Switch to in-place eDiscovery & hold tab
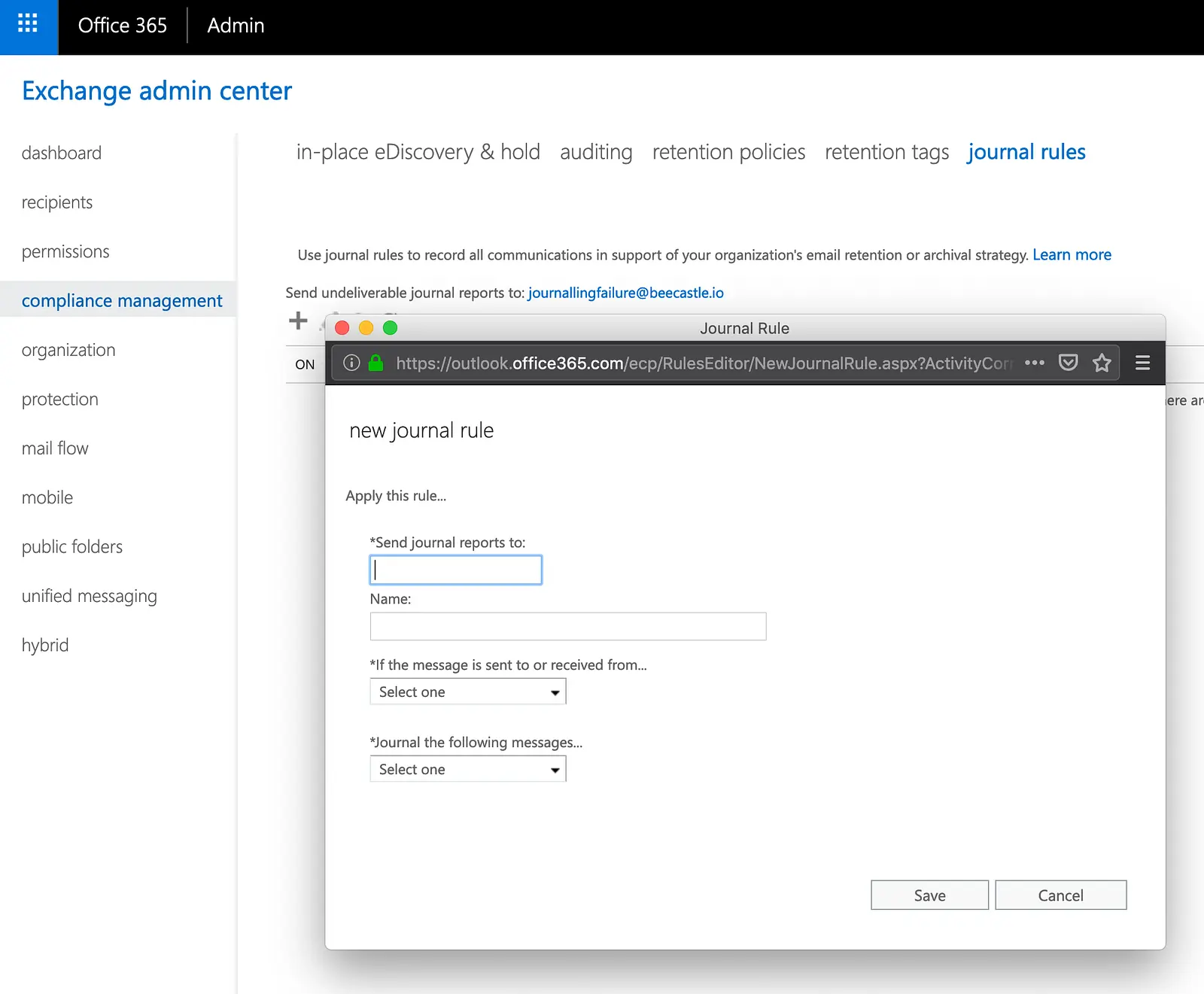The width and height of the screenshot is (1204, 994). (418, 152)
